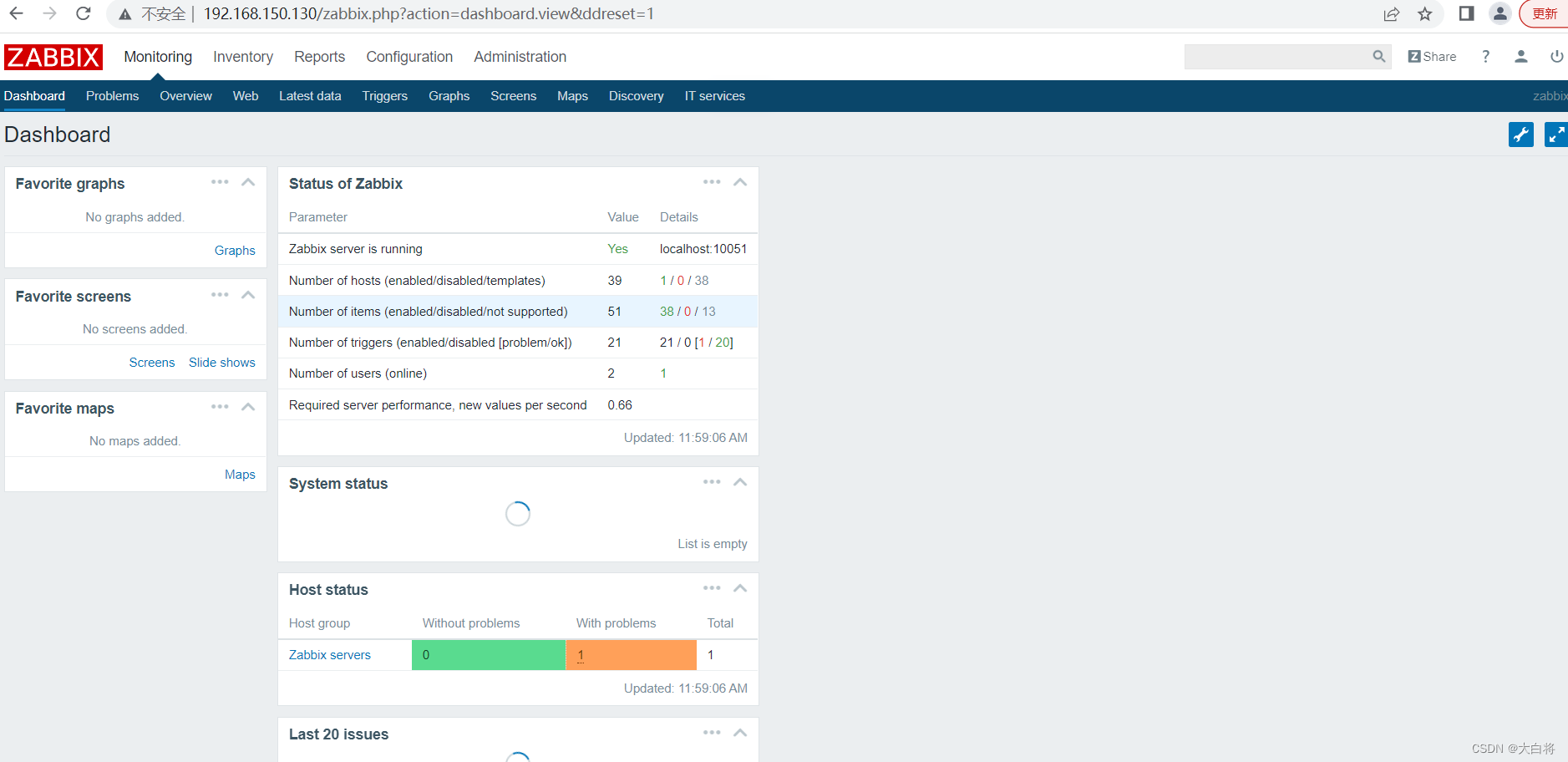
Task: Click the Zabbix logo
Action: [x=53, y=57]
